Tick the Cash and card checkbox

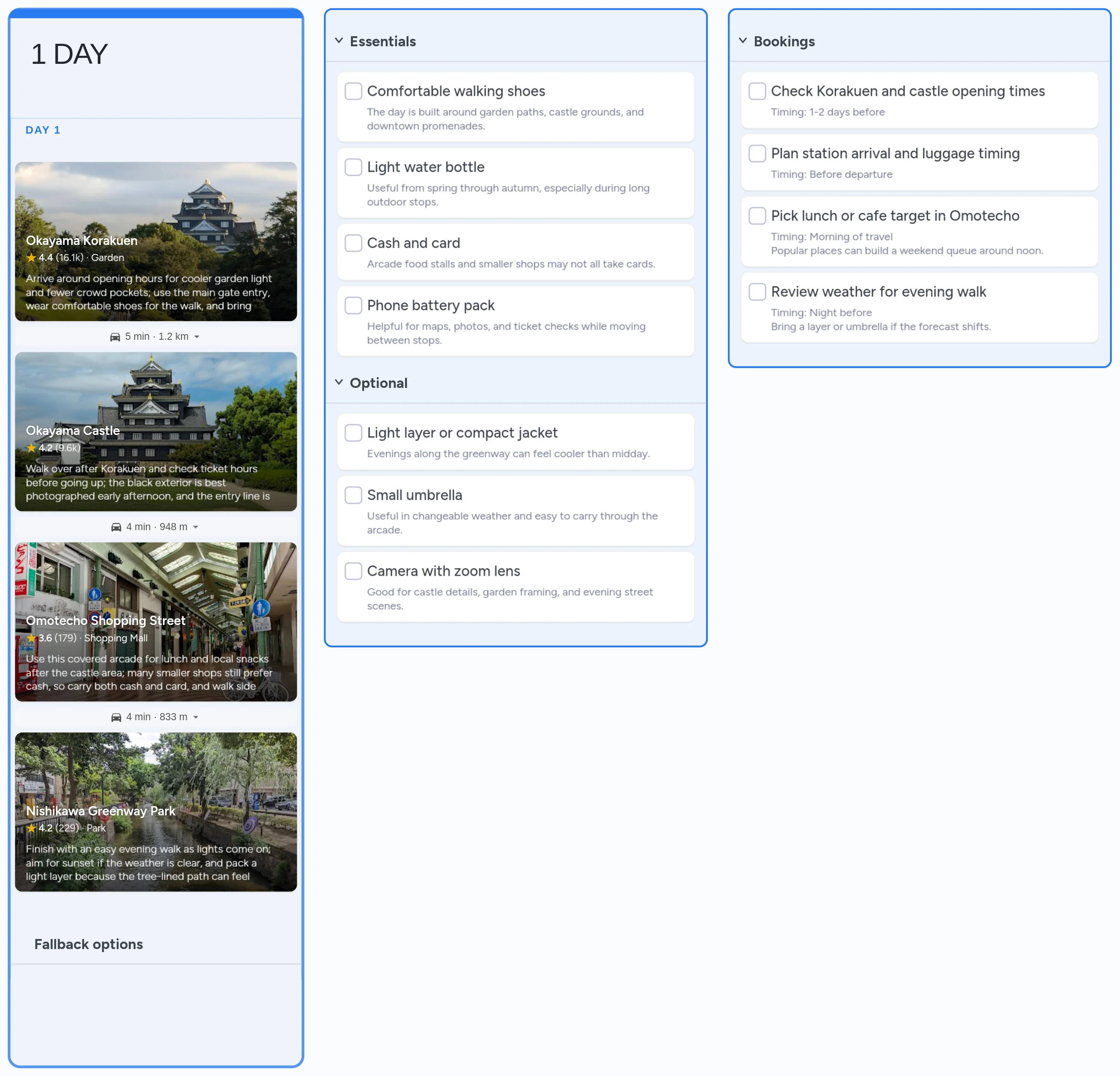click(353, 243)
